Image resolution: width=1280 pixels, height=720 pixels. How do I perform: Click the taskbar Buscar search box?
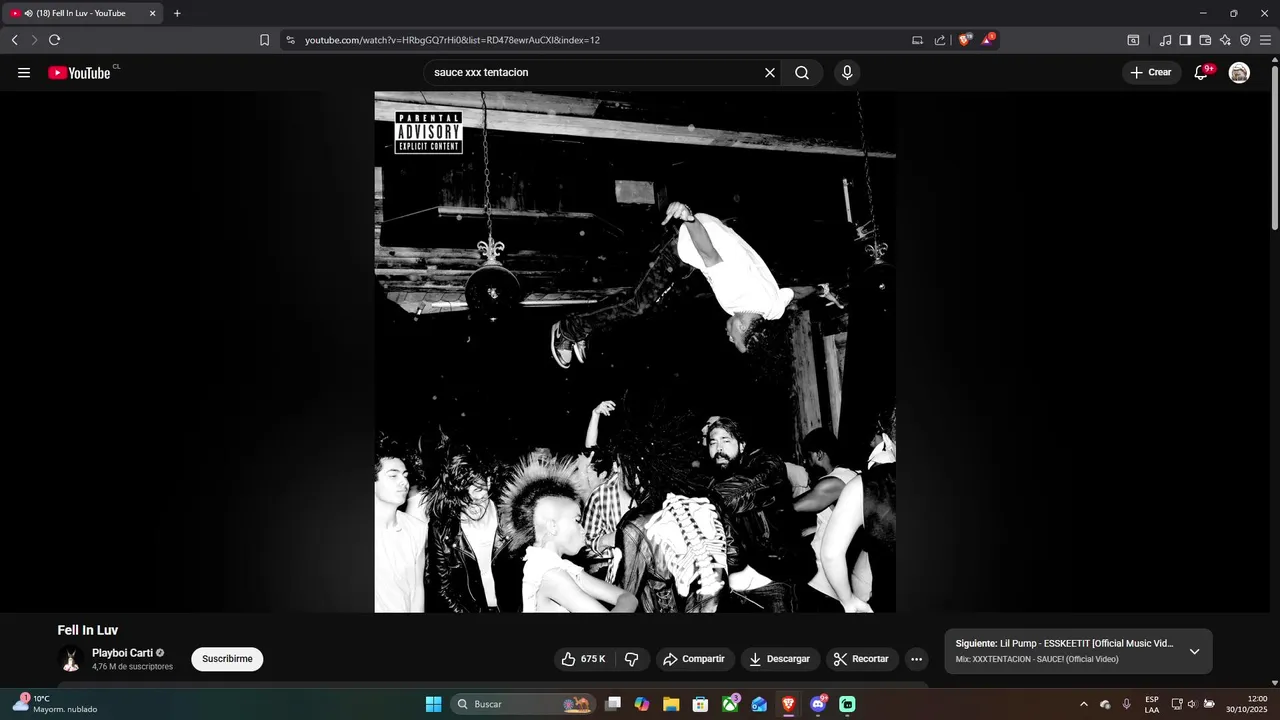coord(523,704)
